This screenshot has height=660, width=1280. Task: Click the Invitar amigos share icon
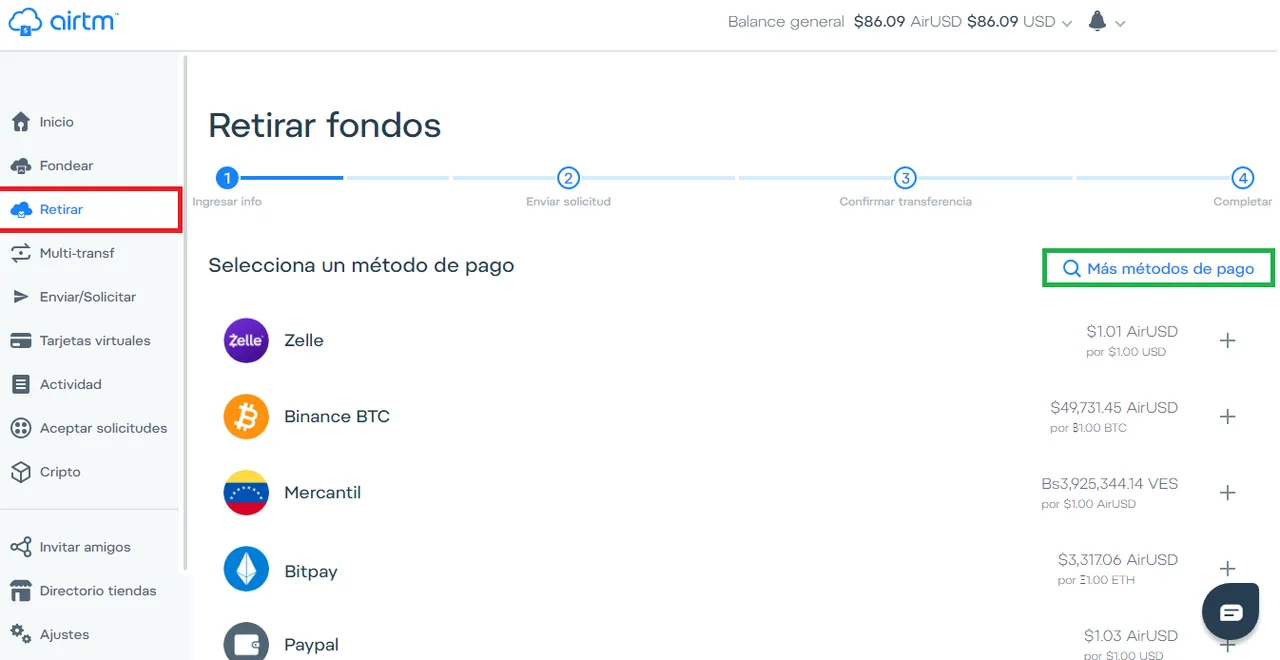coord(20,547)
